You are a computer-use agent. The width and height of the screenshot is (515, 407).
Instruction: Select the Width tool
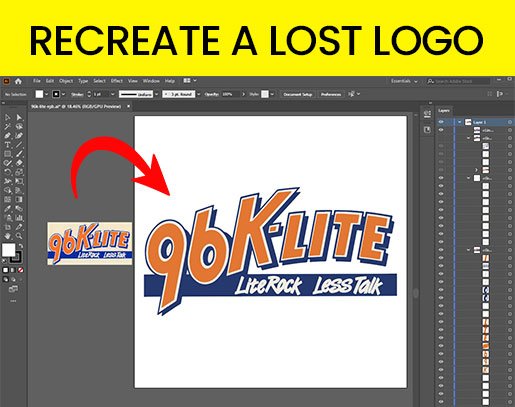pos(8,181)
